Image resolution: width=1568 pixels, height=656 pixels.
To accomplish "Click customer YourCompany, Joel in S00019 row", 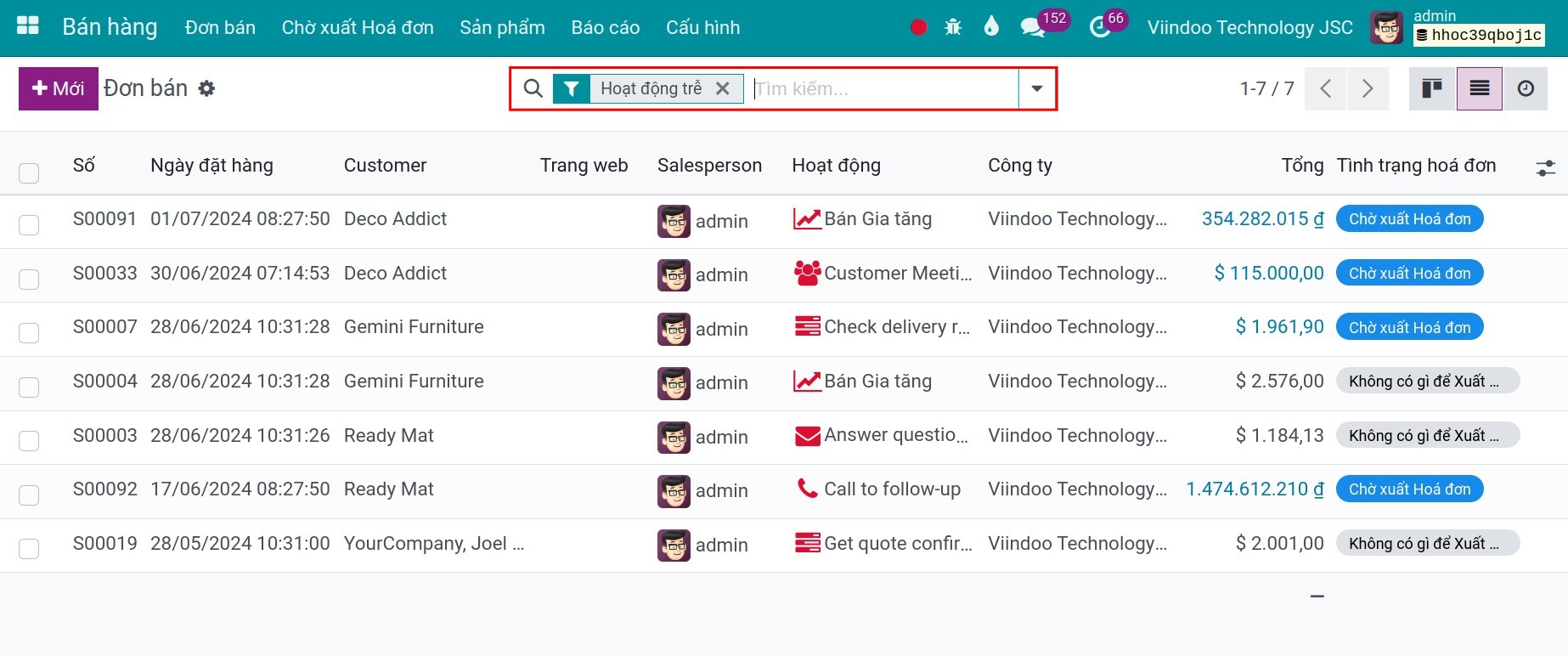I will (x=433, y=543).
